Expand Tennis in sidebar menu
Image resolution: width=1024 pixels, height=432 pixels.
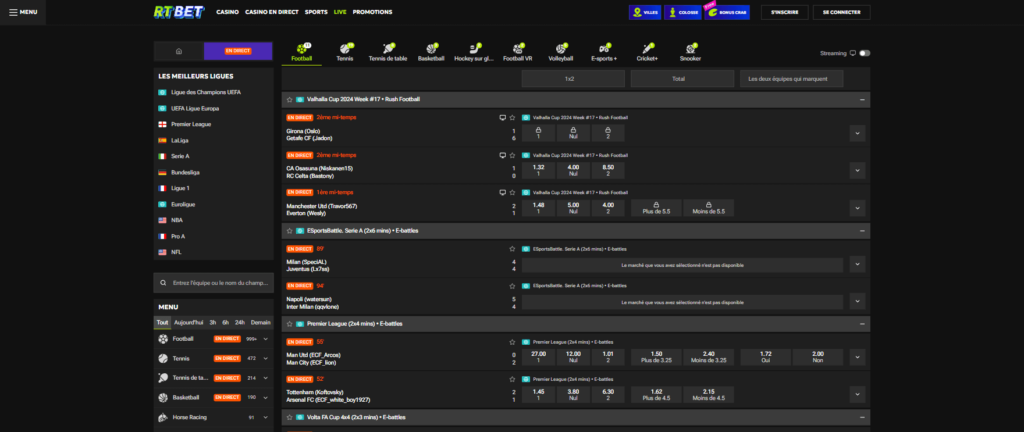(266, 358)
